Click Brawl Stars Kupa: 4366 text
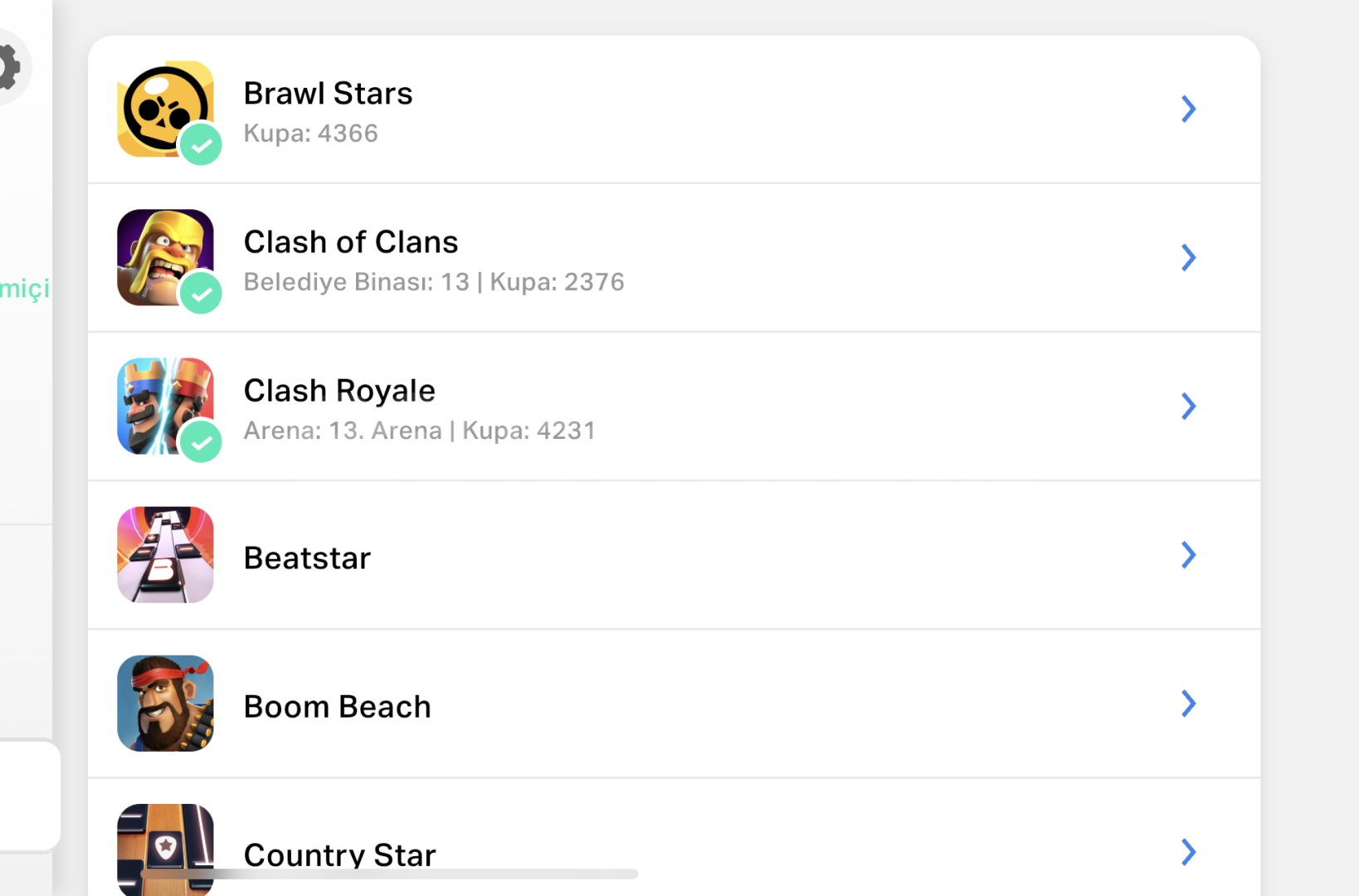The width and height of the screenshot is (1359, 896). (310, 134)
